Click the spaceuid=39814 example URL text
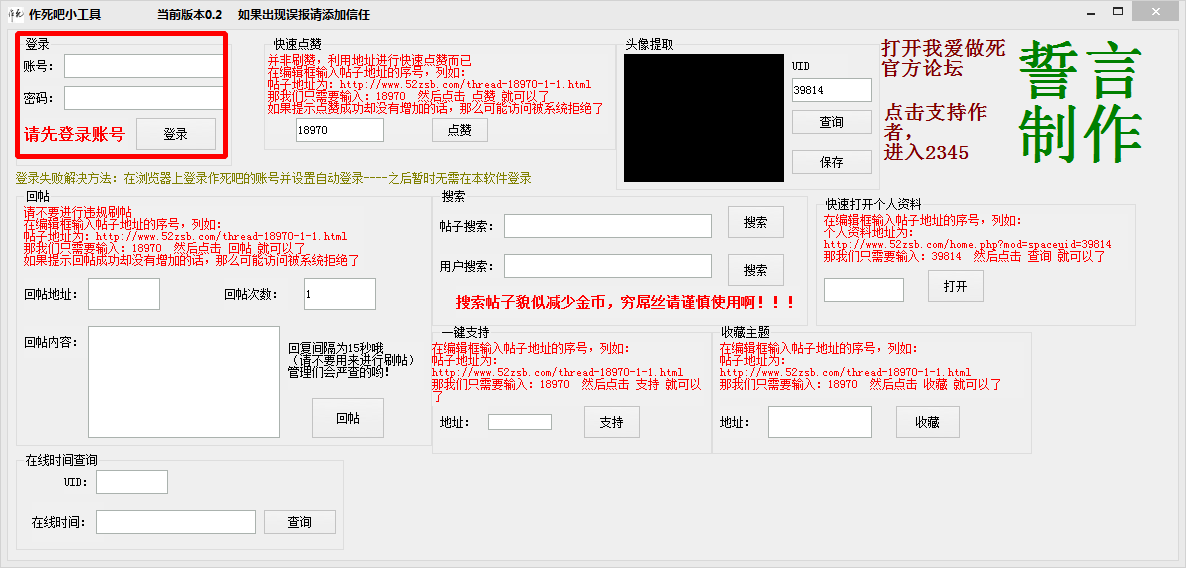 click(967, 244)
